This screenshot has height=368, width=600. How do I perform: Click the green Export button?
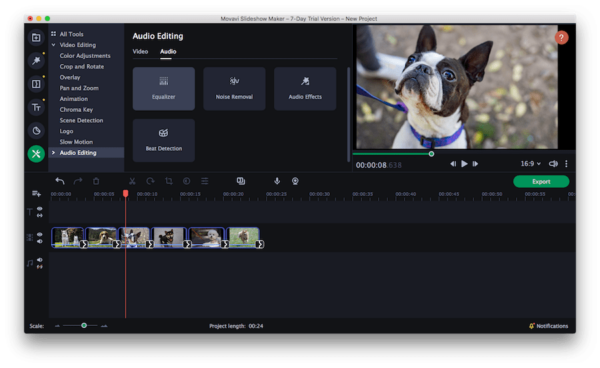coord(541,181)
